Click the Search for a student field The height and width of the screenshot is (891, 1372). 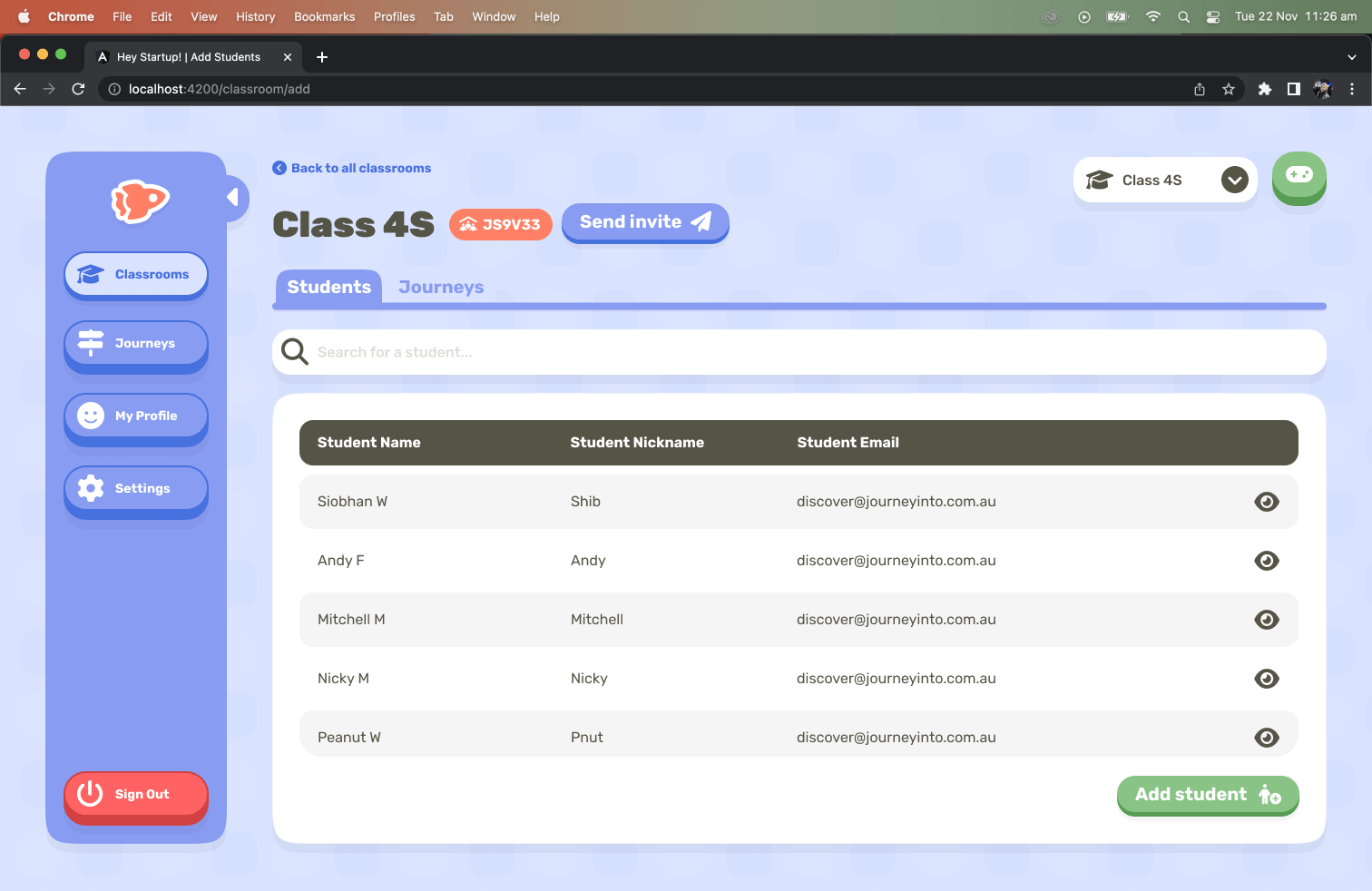point(799,352)
